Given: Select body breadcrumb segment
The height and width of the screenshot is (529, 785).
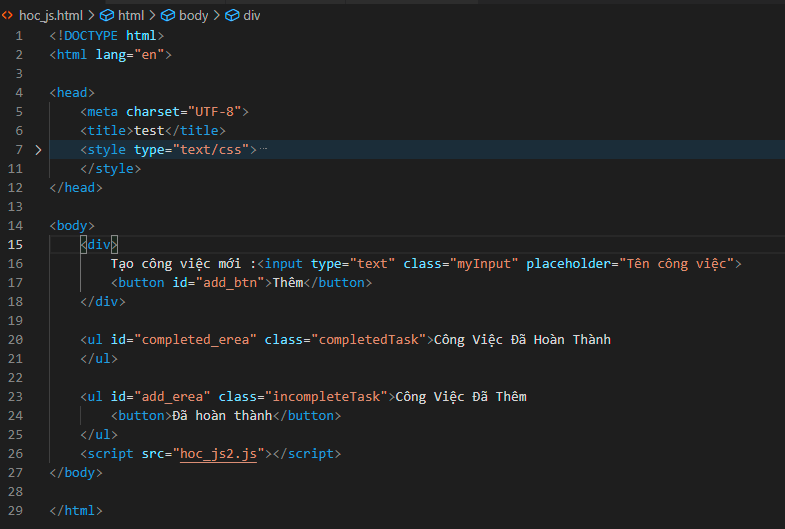Looking at the screenshot, I should point(193,16).
